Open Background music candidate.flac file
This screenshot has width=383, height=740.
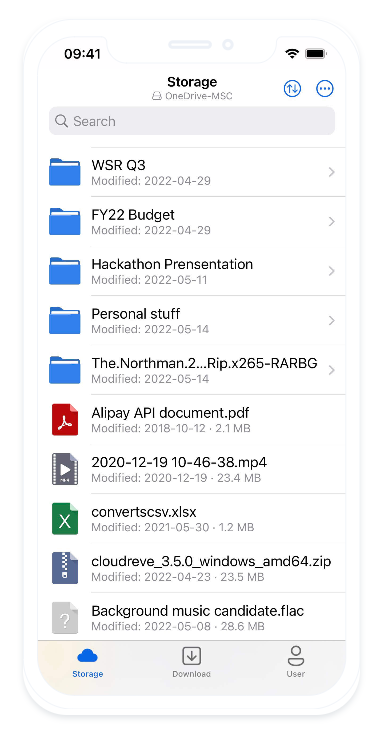(197, 618)
